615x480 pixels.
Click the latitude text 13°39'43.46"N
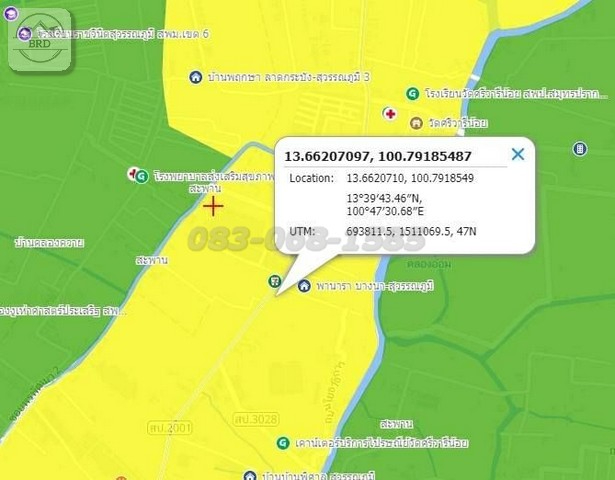(384, 198)
